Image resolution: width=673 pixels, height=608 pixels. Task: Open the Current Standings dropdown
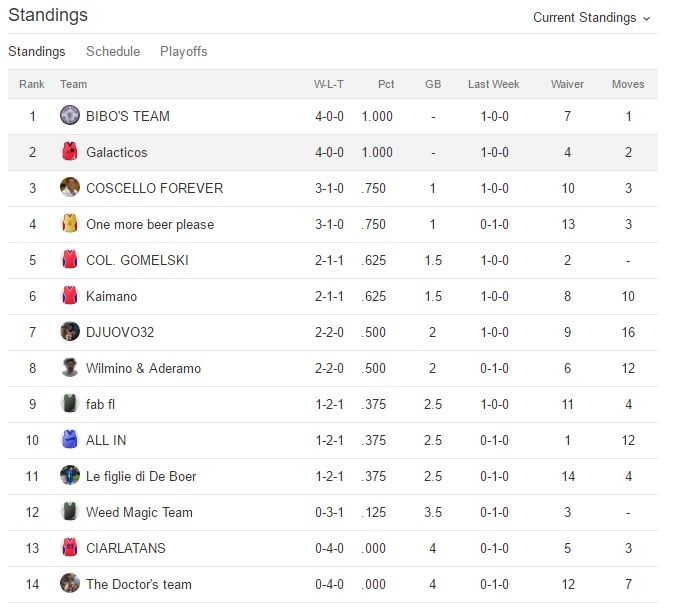[x=591, y=18]
